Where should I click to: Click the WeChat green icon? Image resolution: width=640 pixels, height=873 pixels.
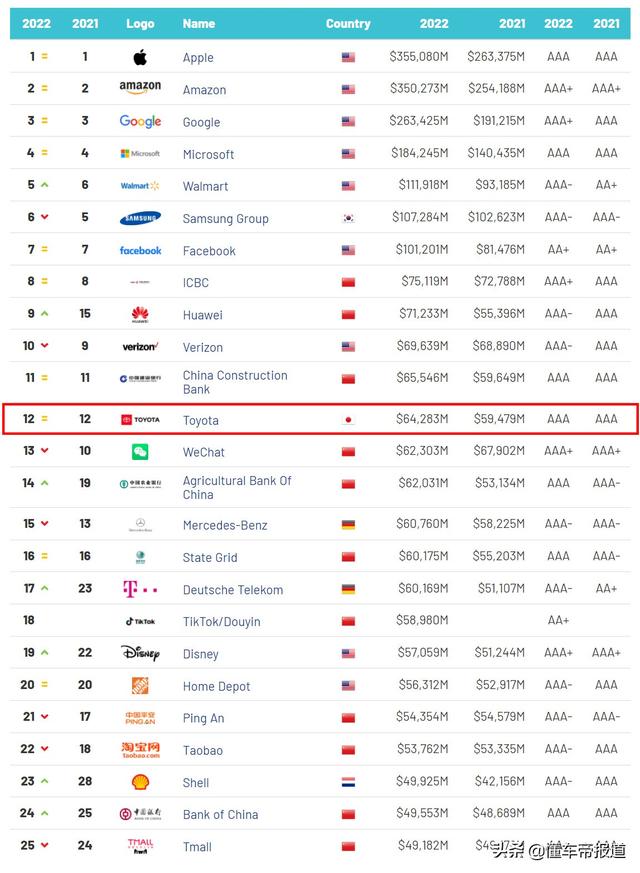[140, 452]
